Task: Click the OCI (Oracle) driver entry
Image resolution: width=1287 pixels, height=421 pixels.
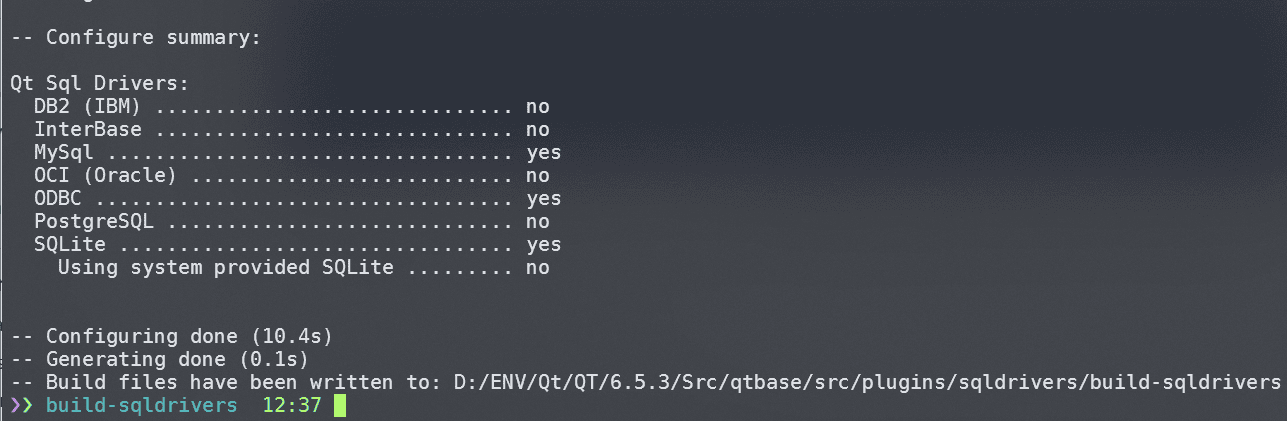Action: pyautogui.click(x=105, y=176)
